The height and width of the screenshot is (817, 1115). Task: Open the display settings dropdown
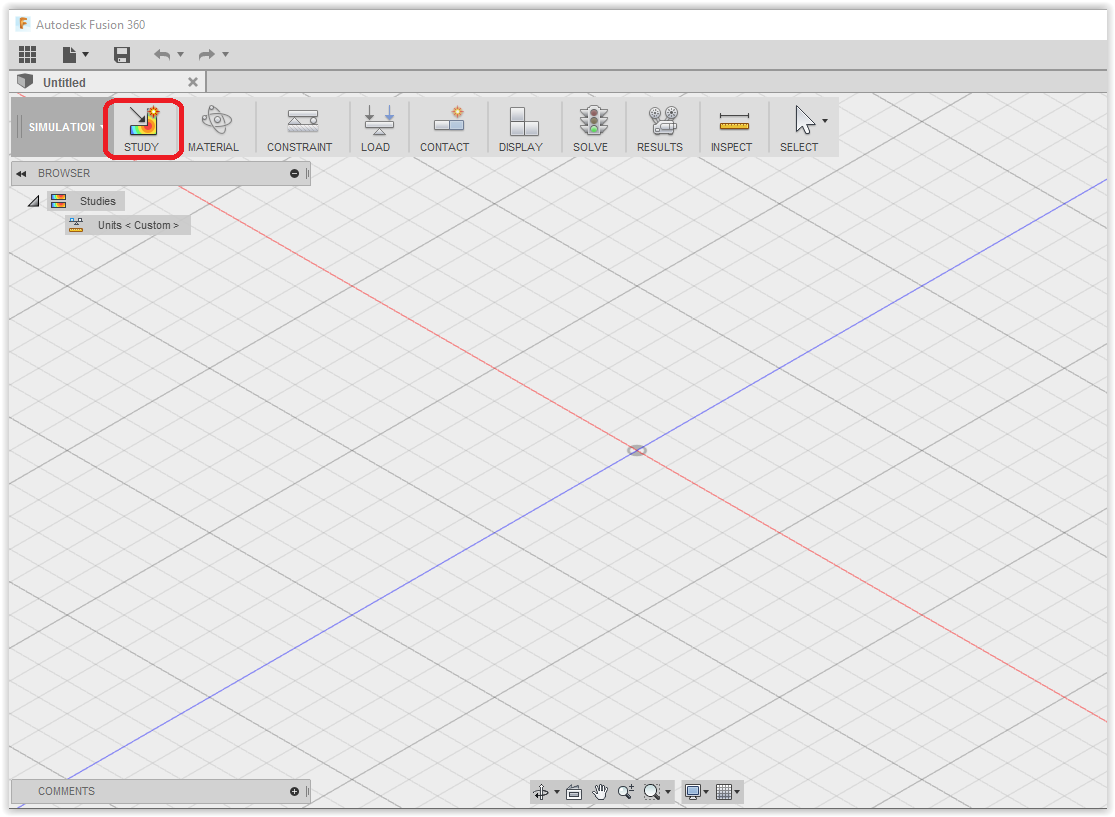tap(695, 791)
